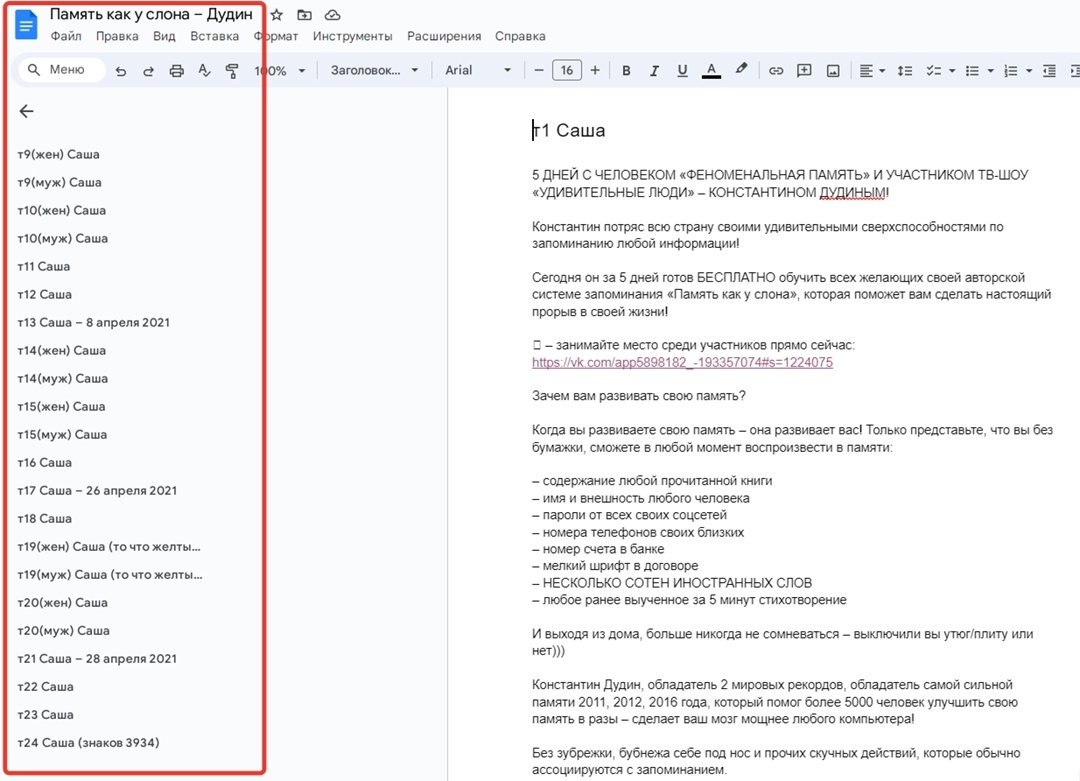1080x781 pixels.
Task: Go to outline heading т16 Саша
Action: (x=45, y=463)
